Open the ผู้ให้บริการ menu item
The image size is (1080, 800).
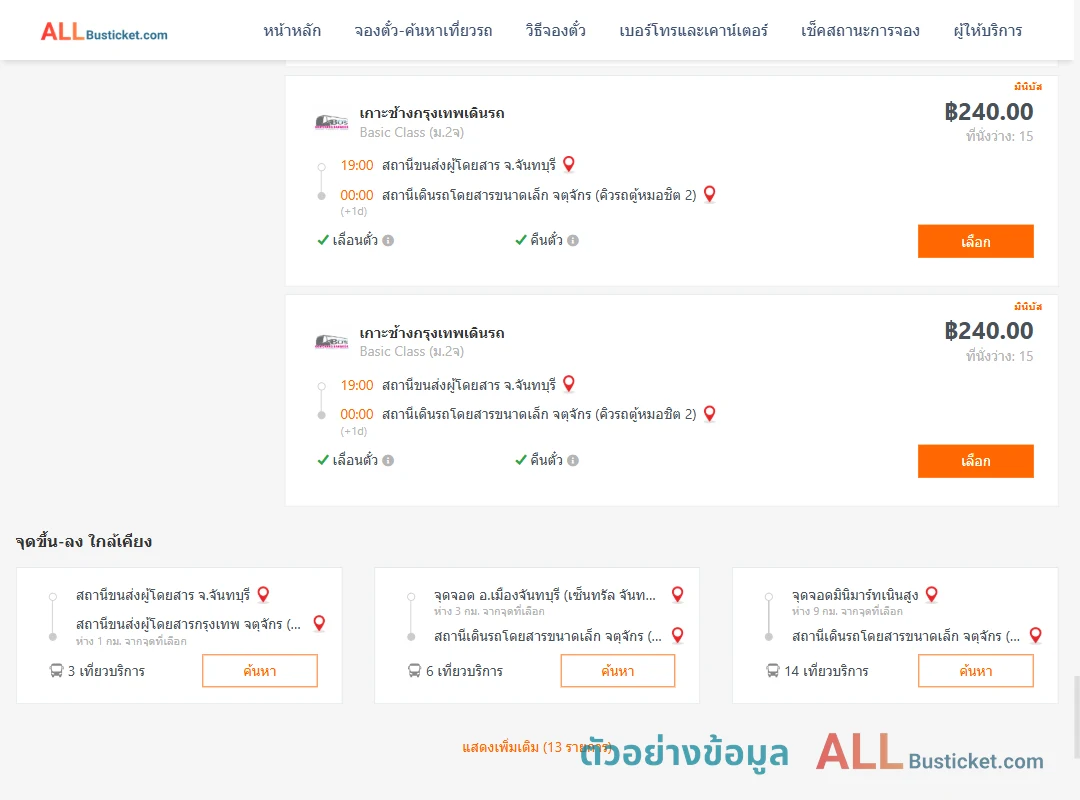(x=988, y=31)
